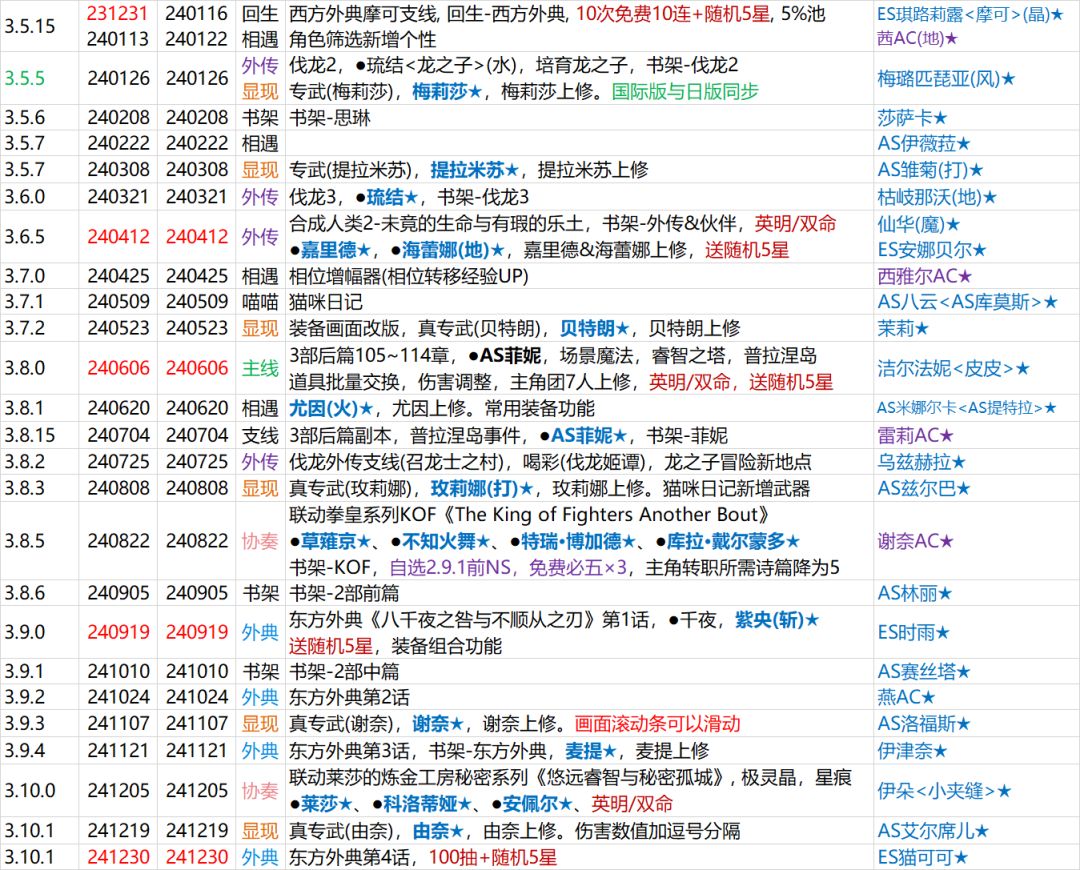
Task: Select the green version number 3.5.5
Action: coord(24,79)
